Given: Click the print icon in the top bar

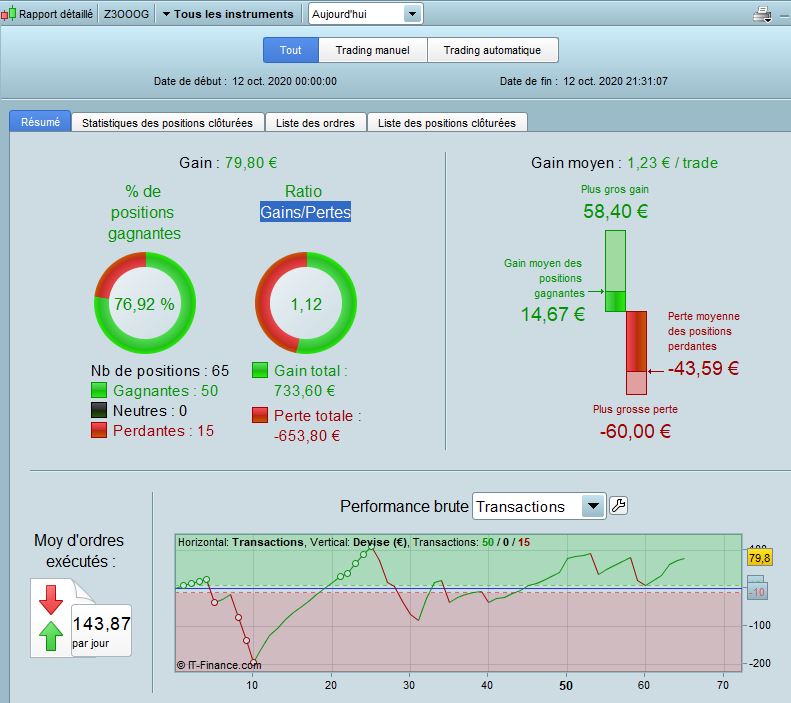Looking at the screenshot, I should pyautogui.click(x=762, y=14).
